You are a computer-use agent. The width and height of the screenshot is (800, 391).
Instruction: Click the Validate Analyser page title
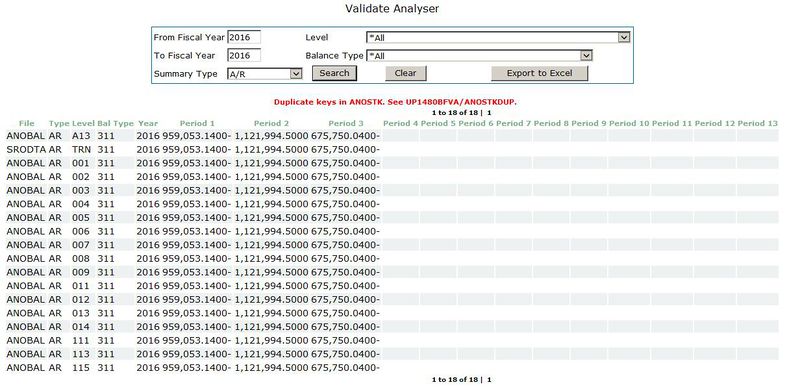click(392, 9)
